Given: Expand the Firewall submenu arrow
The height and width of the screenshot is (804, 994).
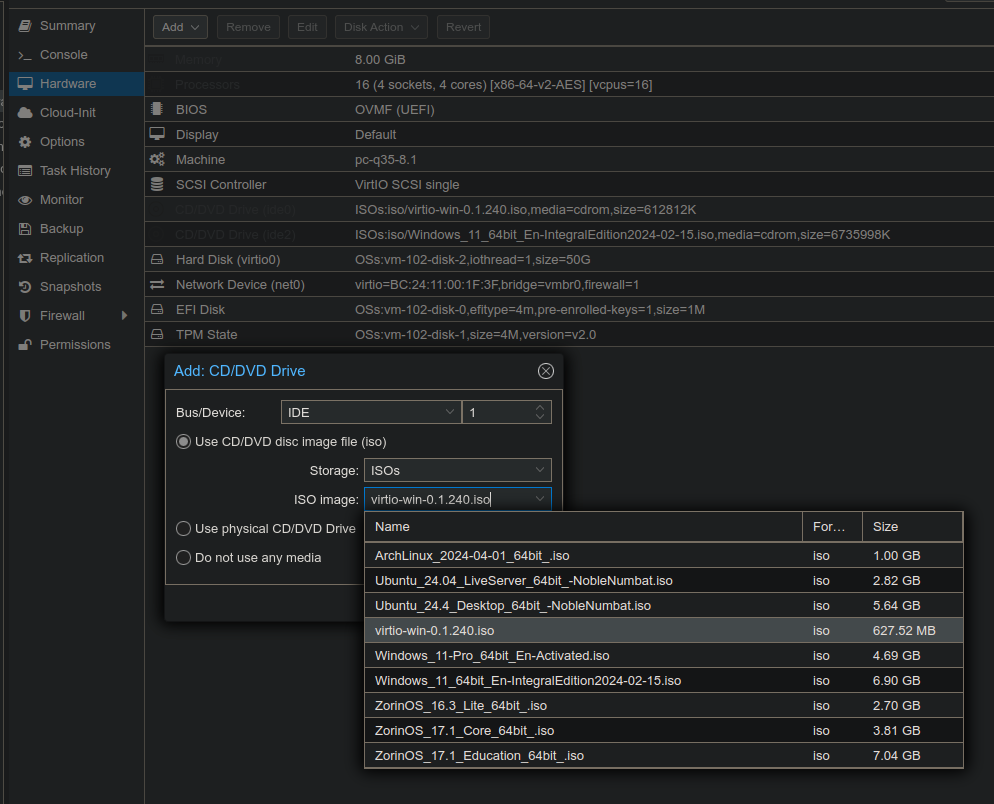Looking at the screenshot, I should click(x=124, y=316).
